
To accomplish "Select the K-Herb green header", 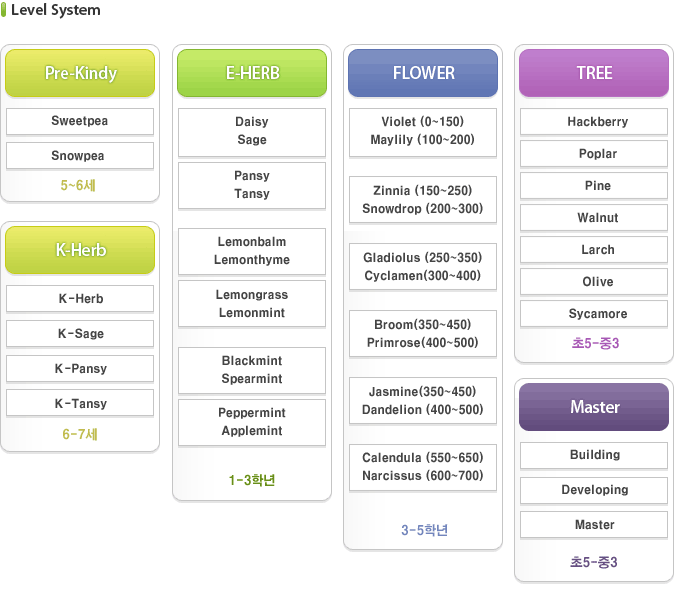I will coord(80,250).
